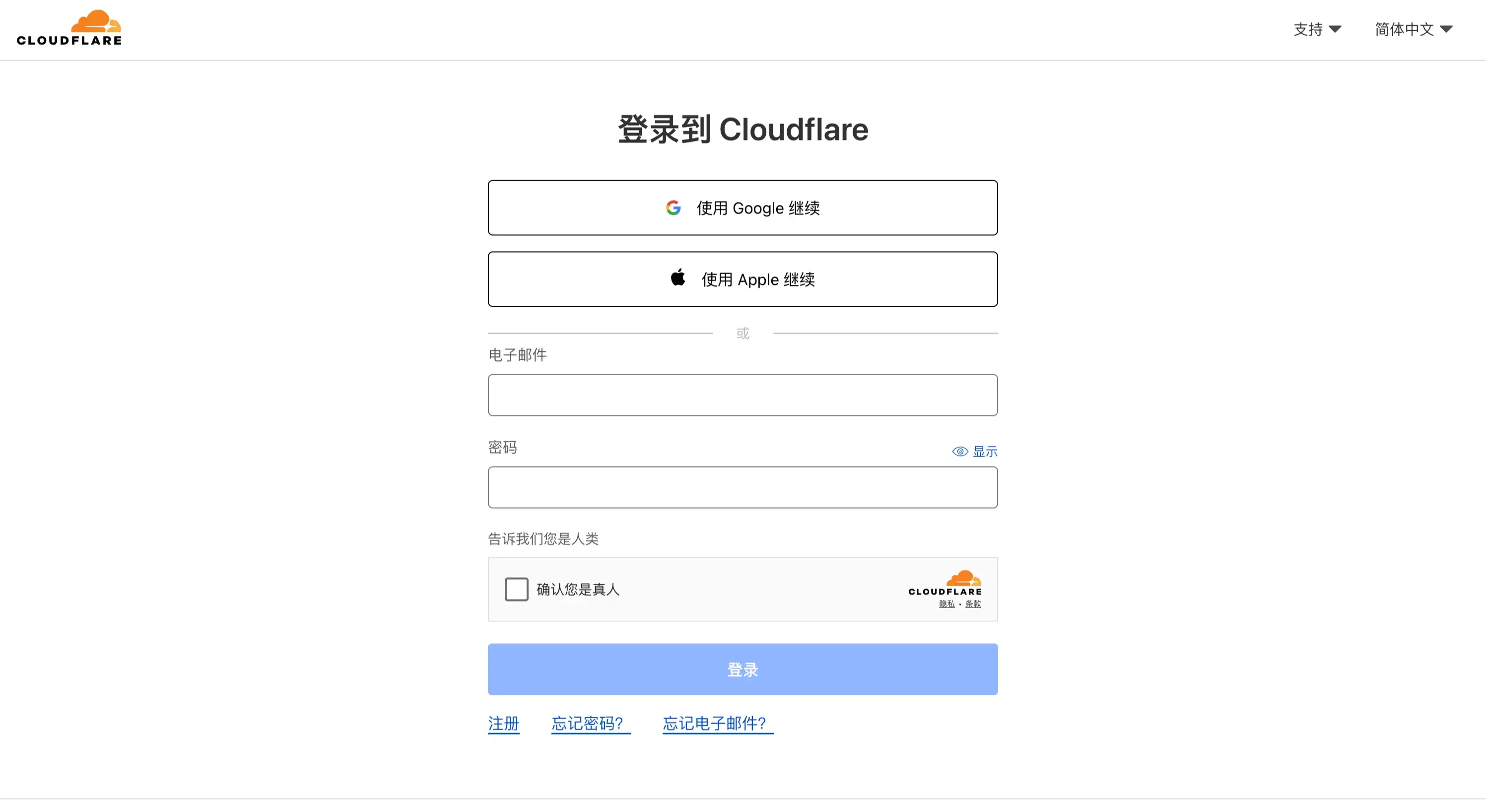This screenshot has width=1486, height=812.
Task: Open the 注册 sign-up link
Action: pyautogui.click(x=503, y=723)
